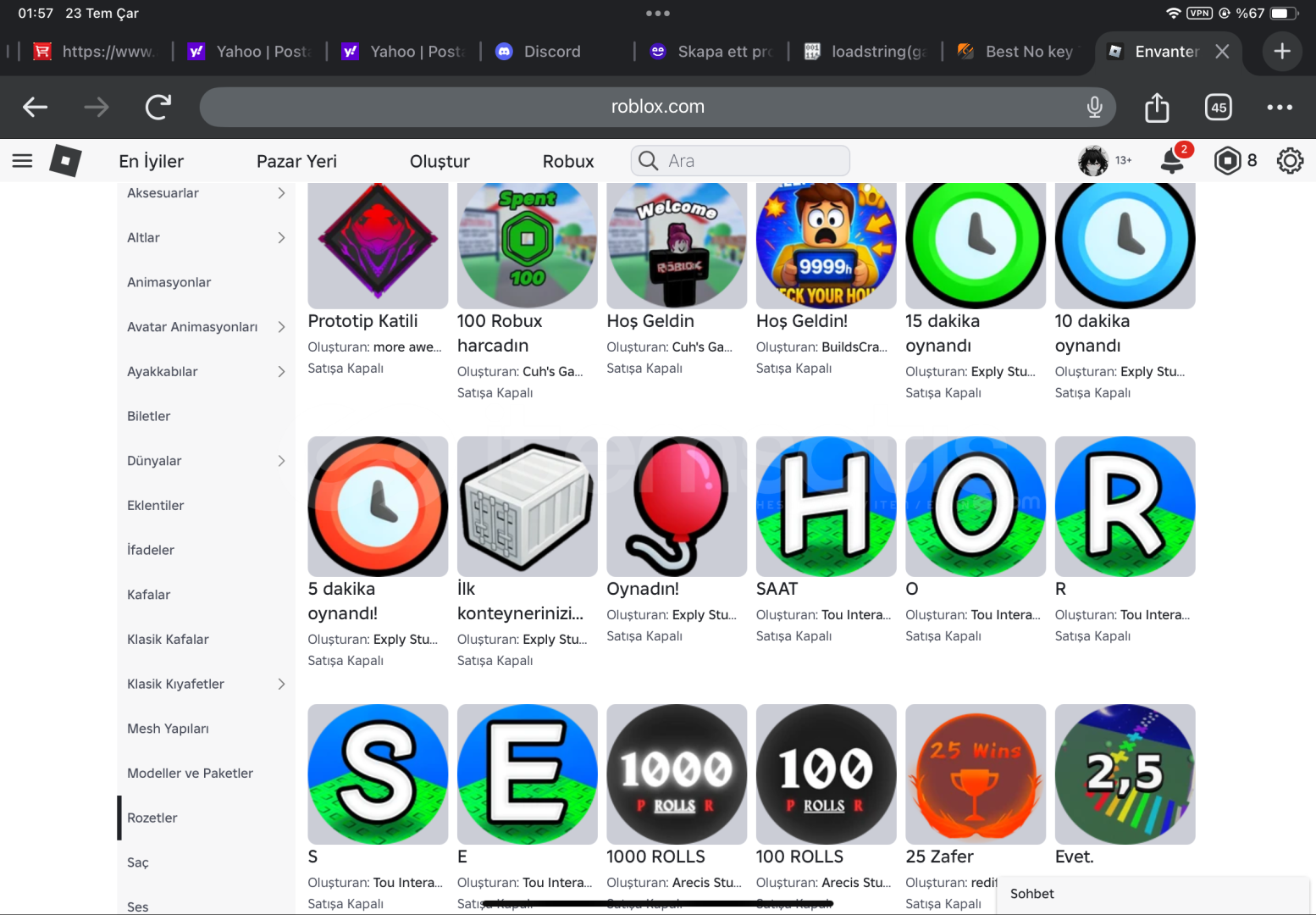Select Modeller ve Paketler in sidebar
The width and height of the screenshot is (1316, 915).
(191, 773)
